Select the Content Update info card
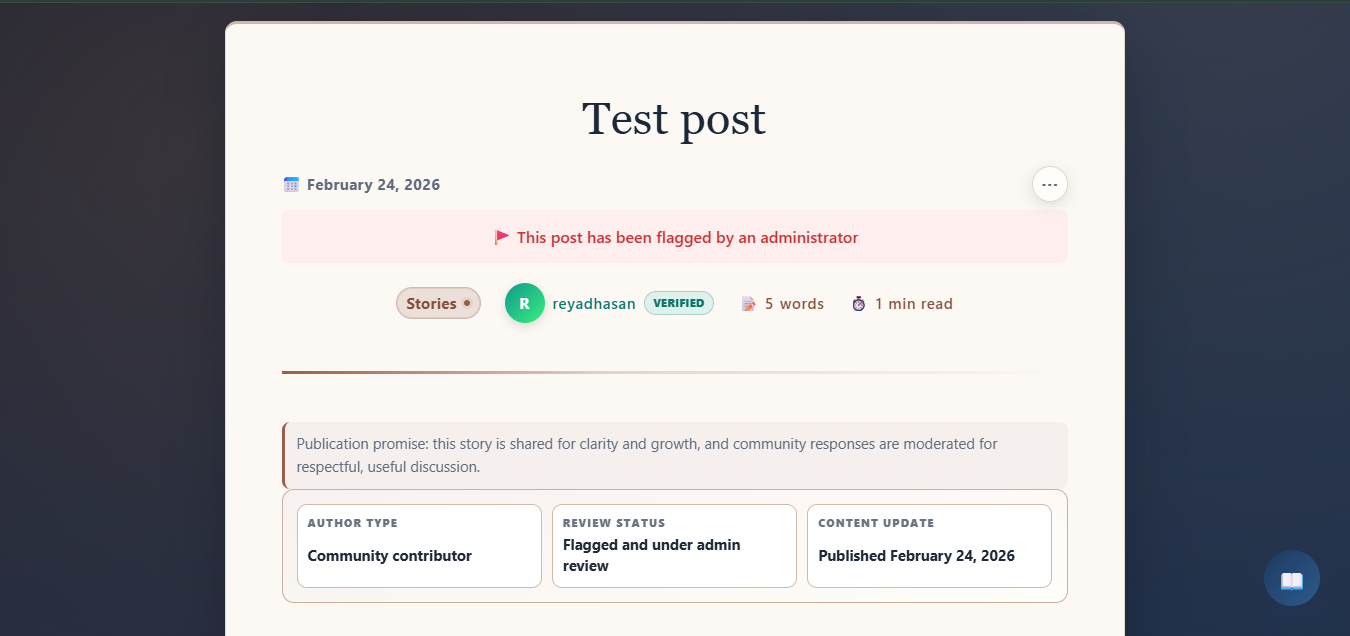 tap(929, 546)
